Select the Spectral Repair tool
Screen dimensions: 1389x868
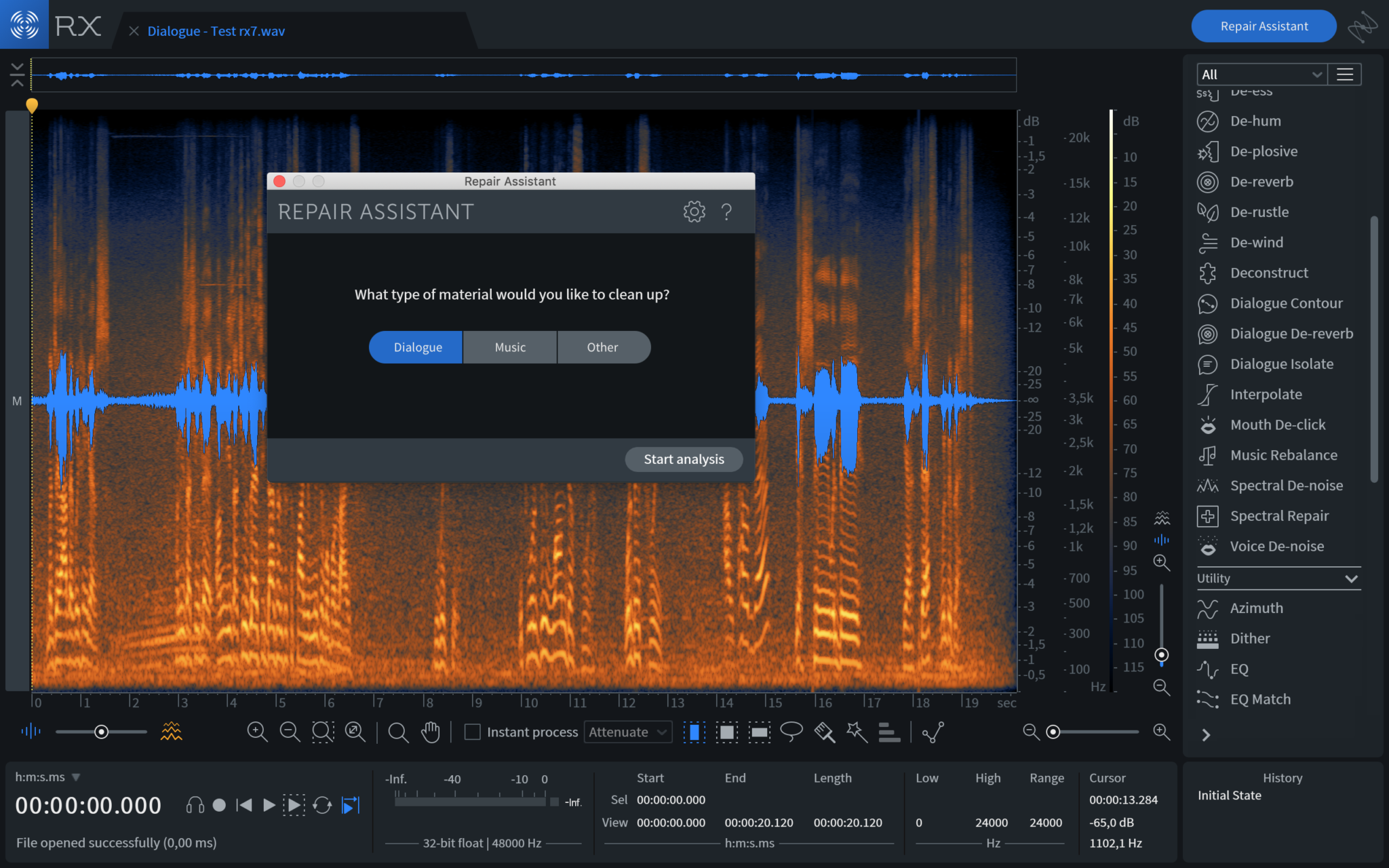[1280, 515]
